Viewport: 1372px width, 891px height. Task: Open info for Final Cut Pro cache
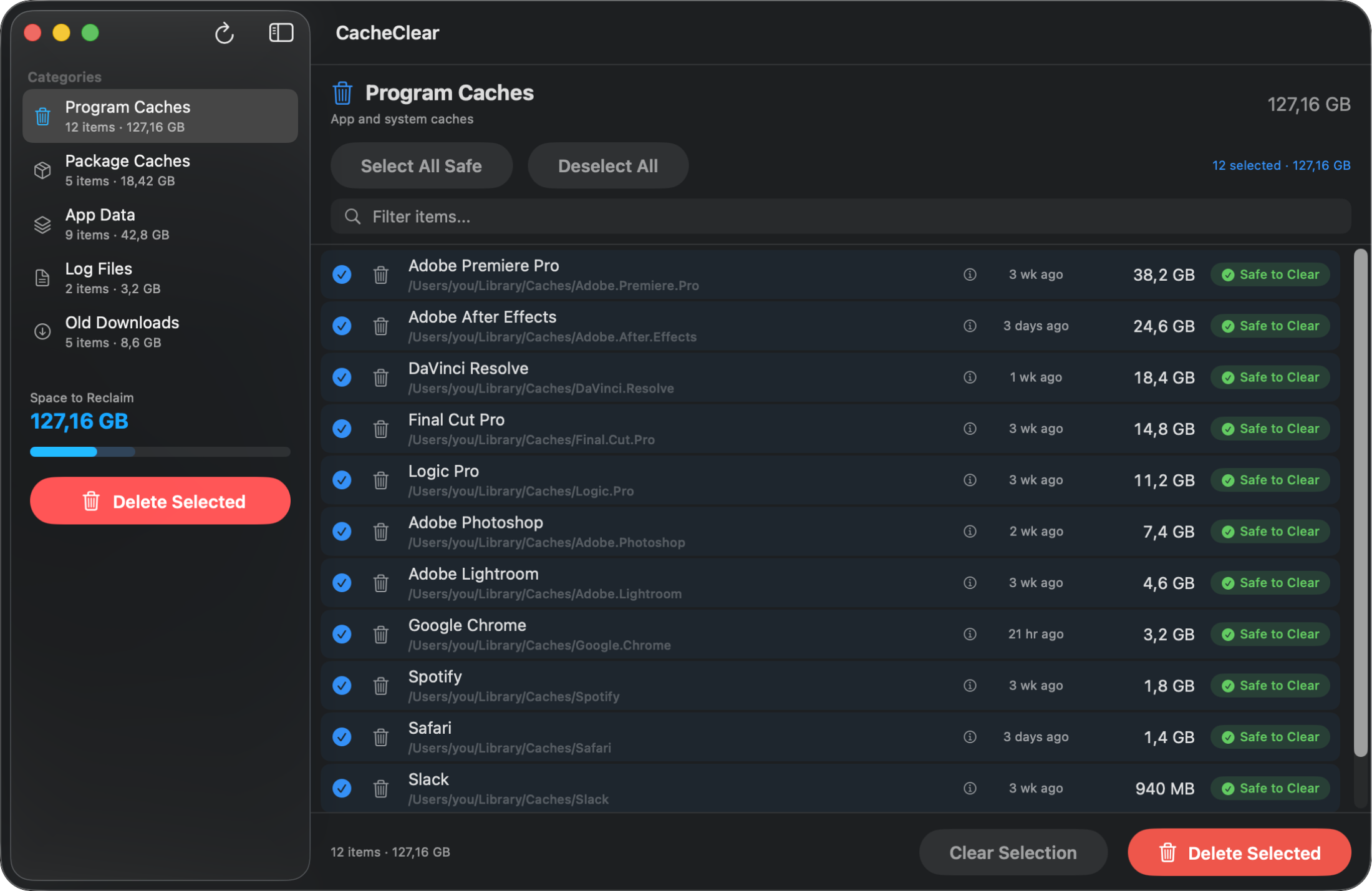coord(970,429)
